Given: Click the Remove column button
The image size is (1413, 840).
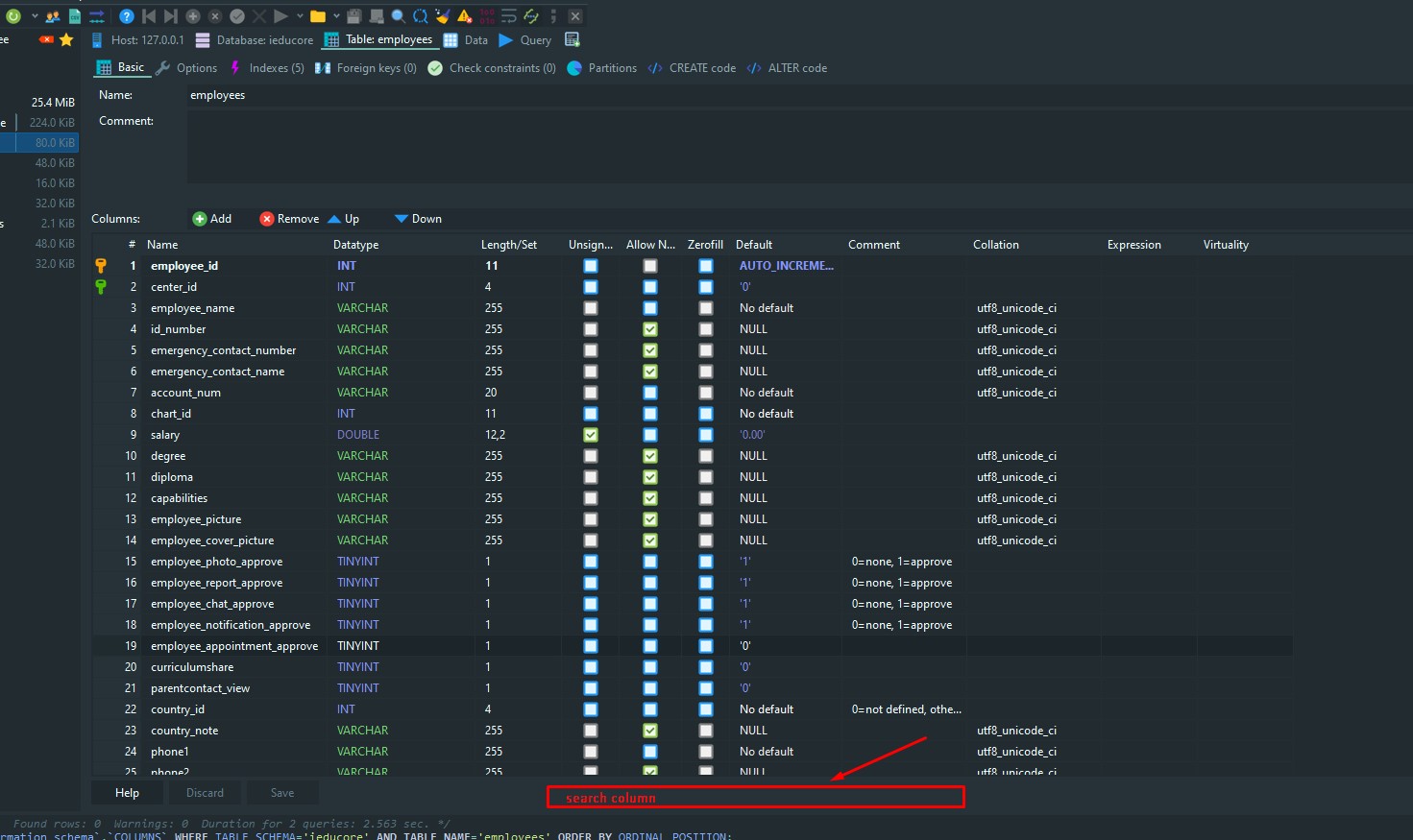Looking at the screenshot, I should [x=289, y=219].
